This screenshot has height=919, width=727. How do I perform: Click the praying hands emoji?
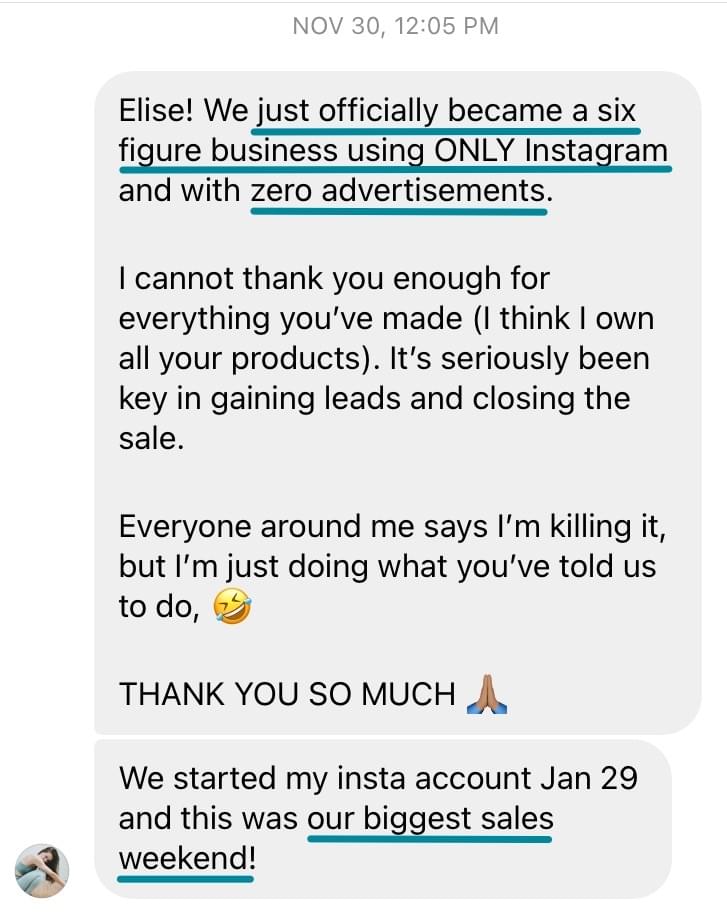point(488,693)
